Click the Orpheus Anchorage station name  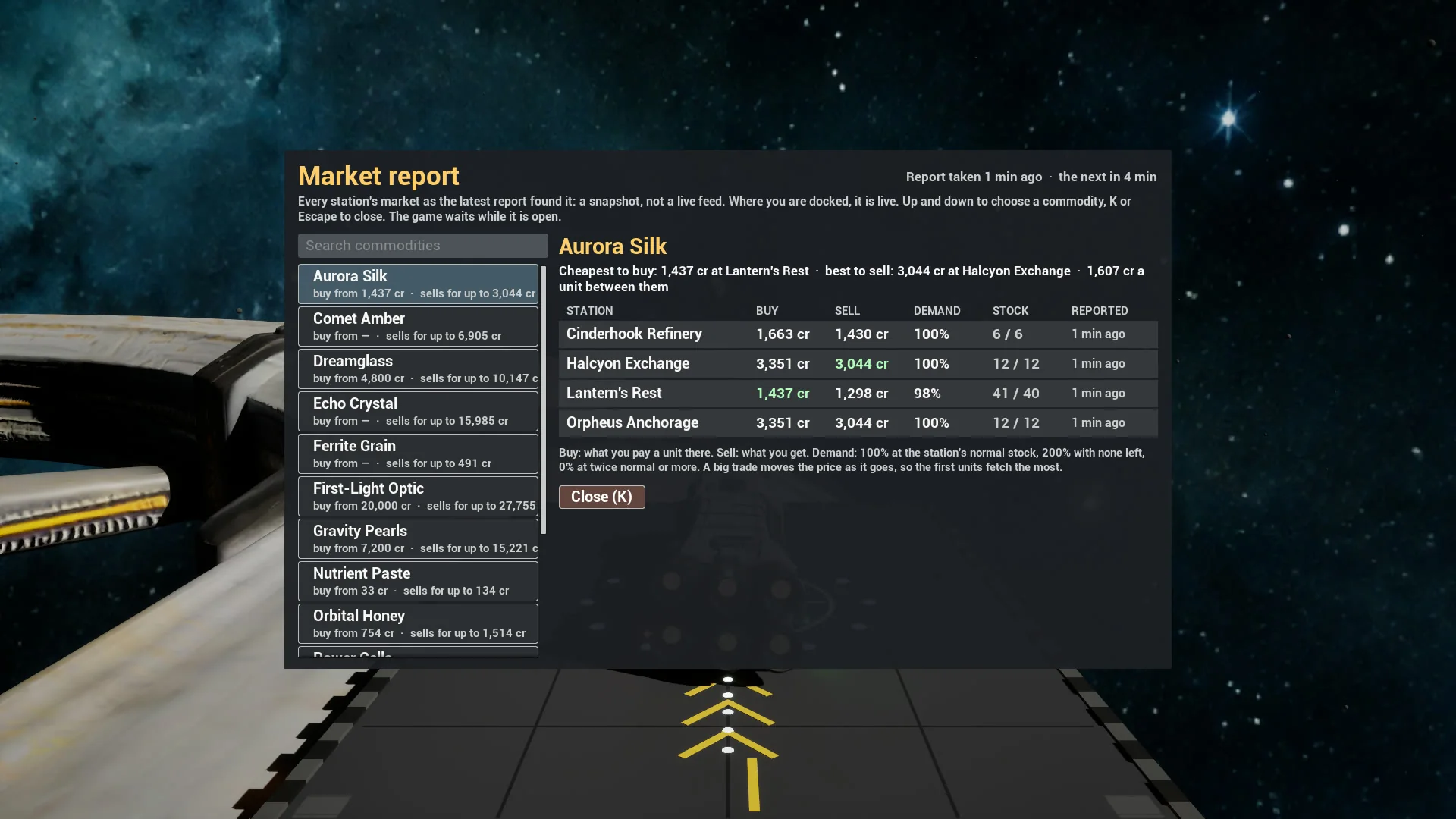point(632,423)
